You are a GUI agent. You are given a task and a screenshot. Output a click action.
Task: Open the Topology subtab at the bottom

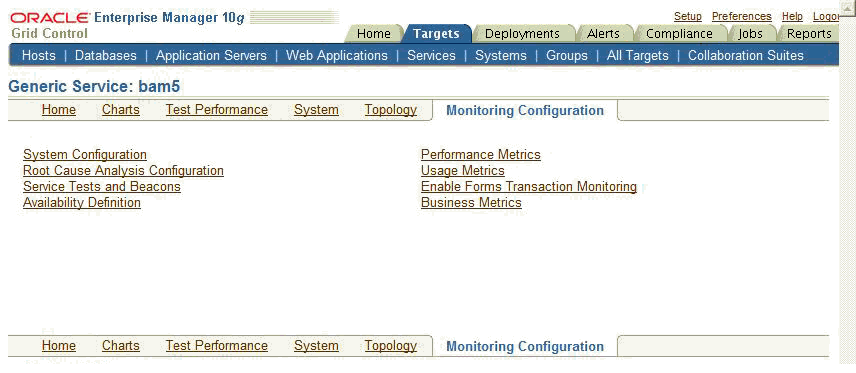click(391, 346)
